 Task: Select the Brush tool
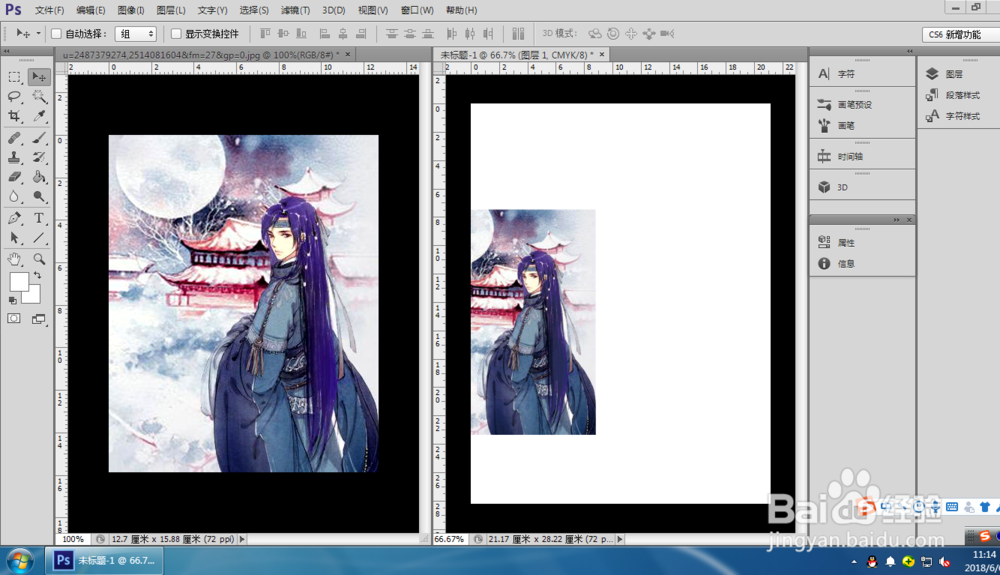39,138
